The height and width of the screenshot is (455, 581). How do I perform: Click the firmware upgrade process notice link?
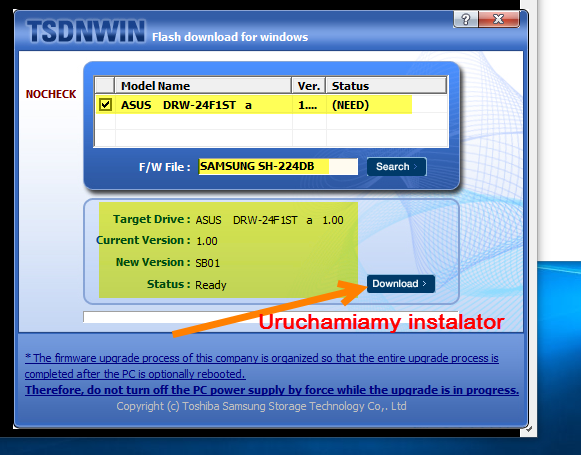(262, 366)
